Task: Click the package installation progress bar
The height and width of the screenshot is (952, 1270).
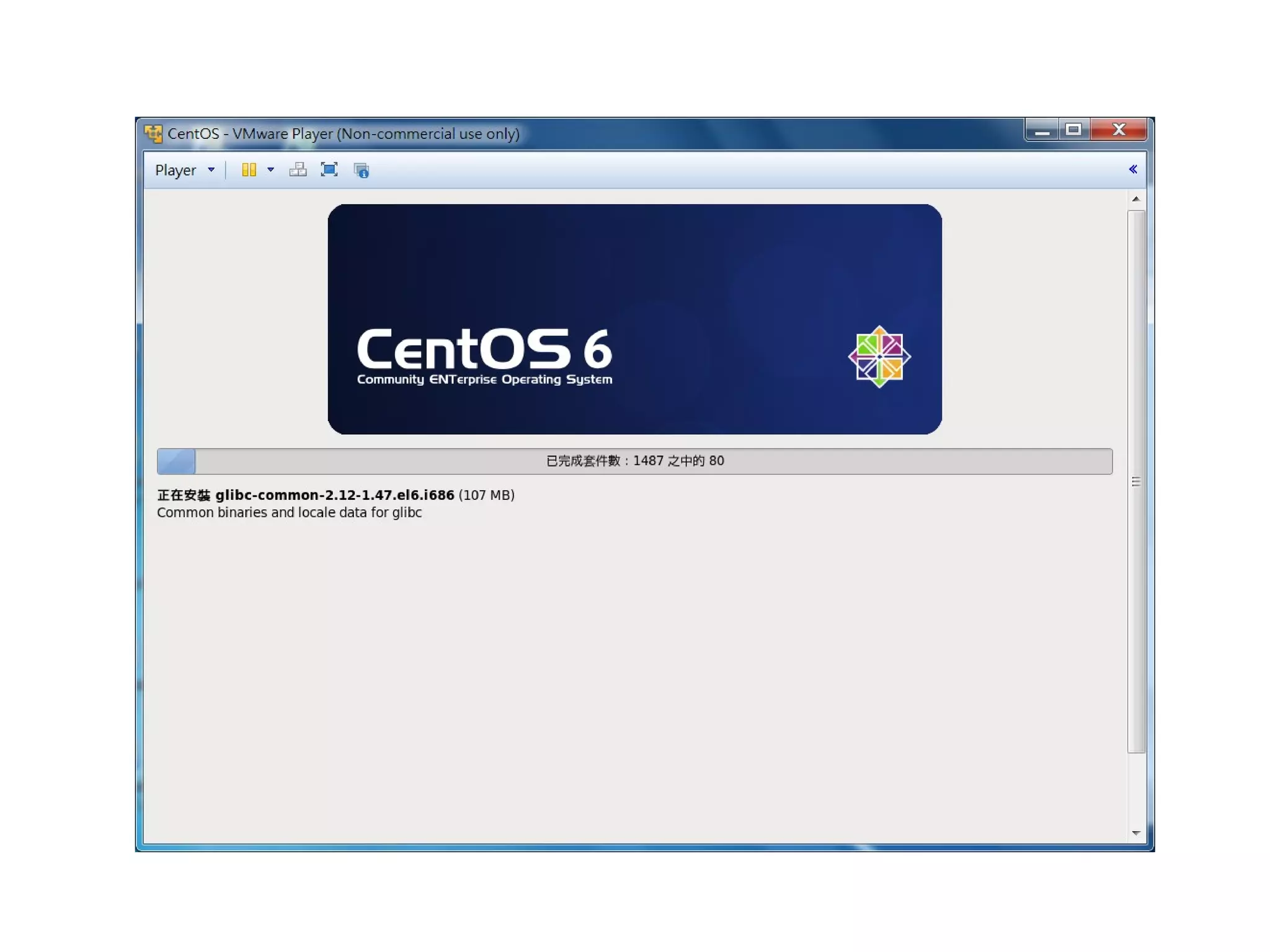Action: (635, 461)
